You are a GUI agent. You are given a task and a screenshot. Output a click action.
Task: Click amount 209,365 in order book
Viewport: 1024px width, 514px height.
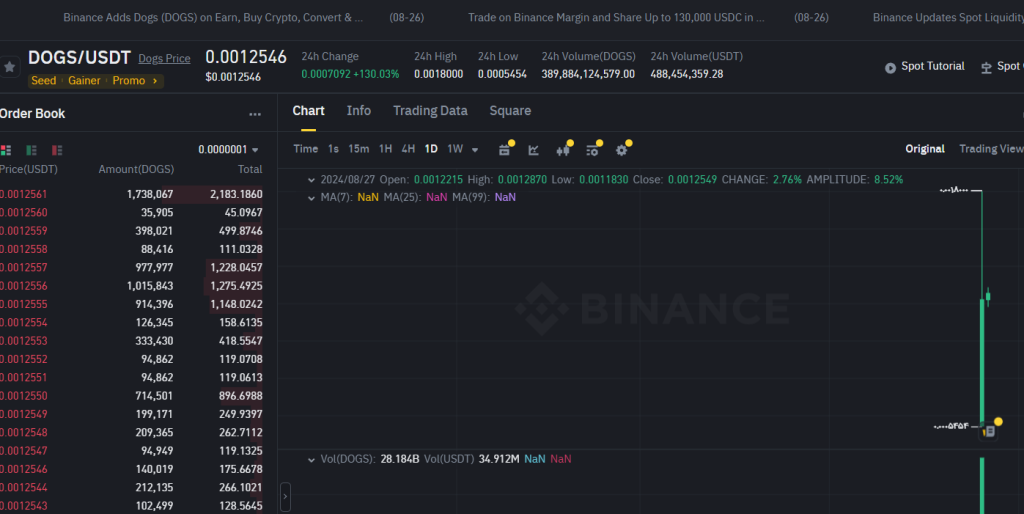157,432
